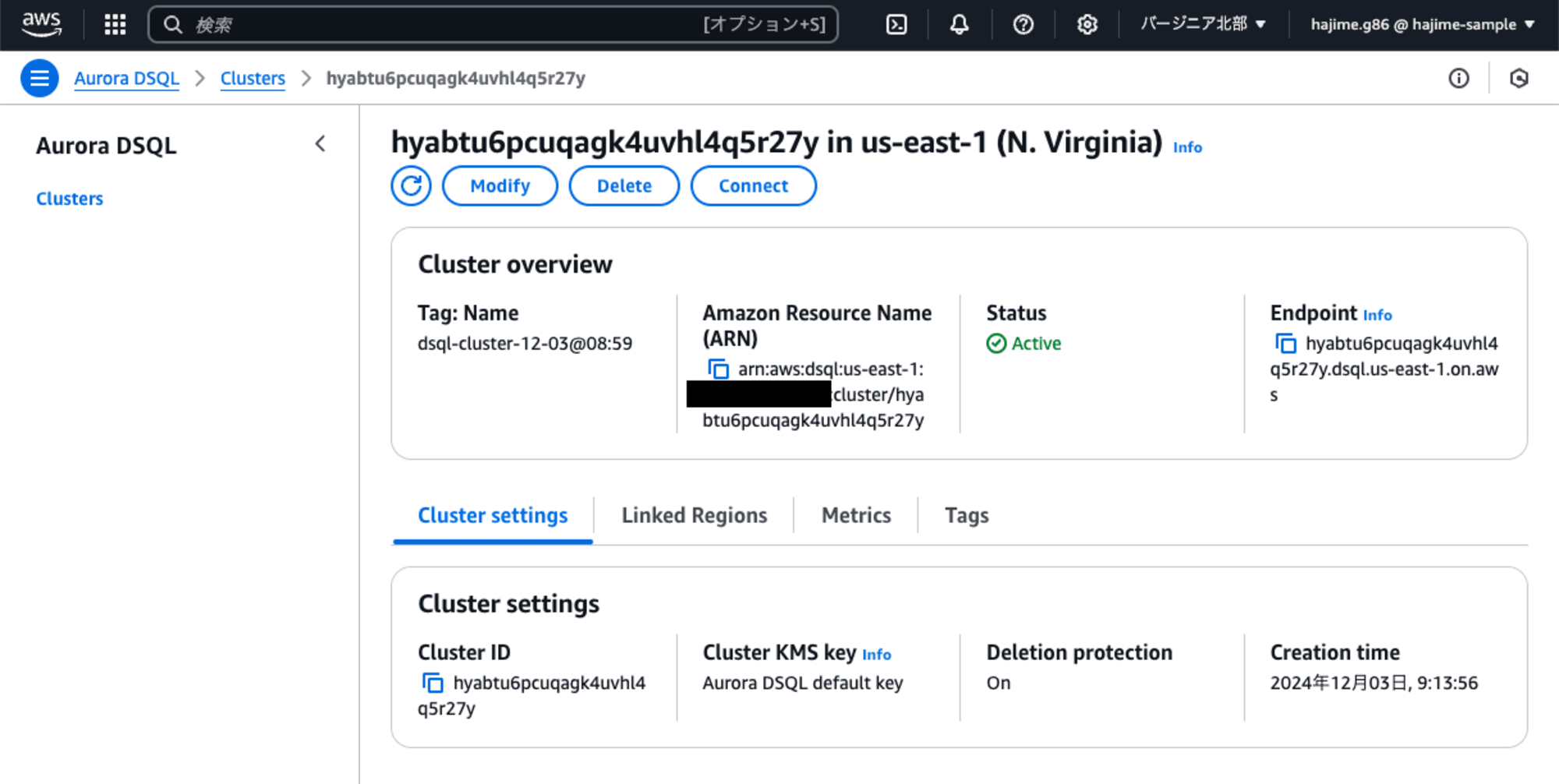This screenshot has height=784, width=1559.
Task: Open the info panel circle icon
Action: 1459,78
